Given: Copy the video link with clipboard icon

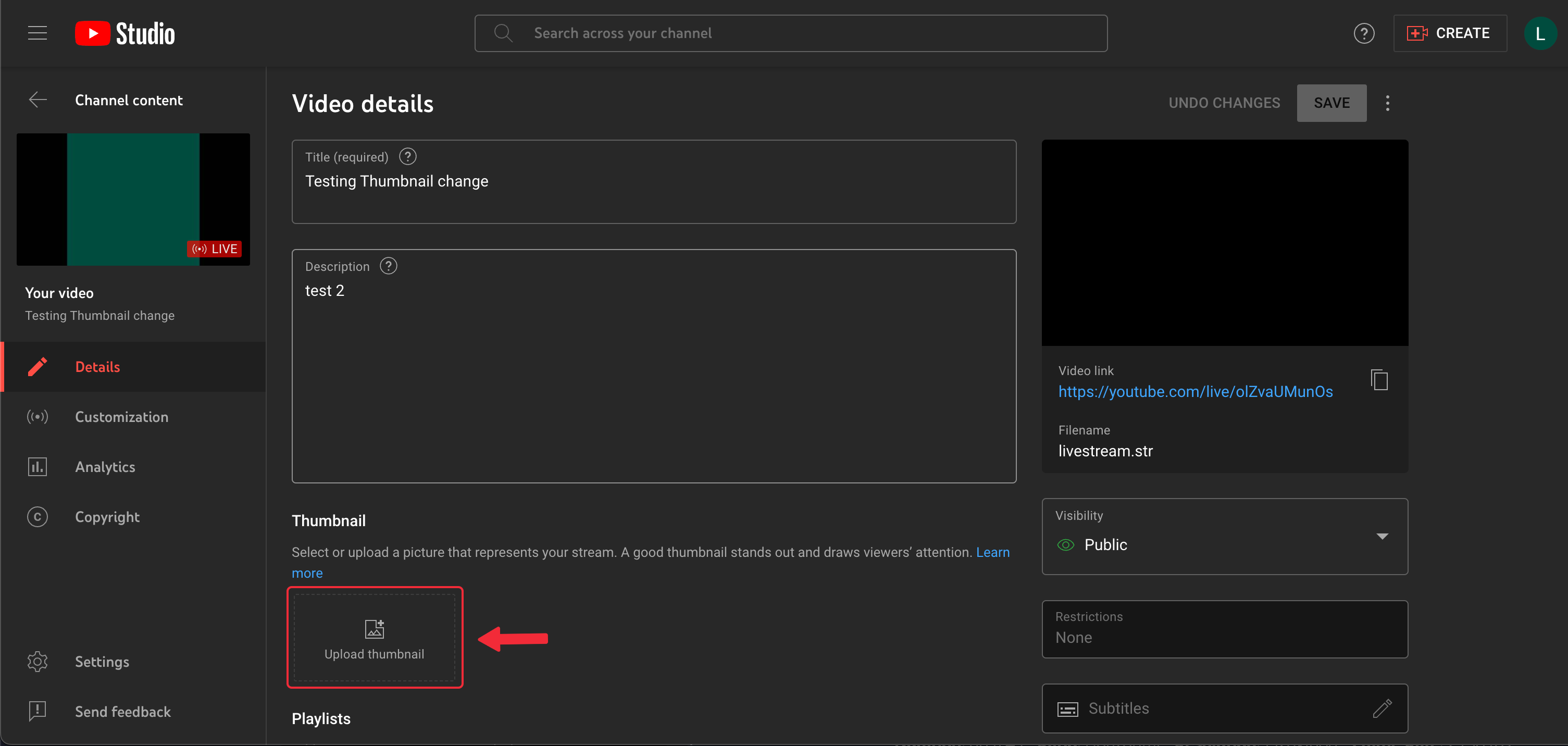Looking at the screenshot, I should tap(1379, 380).
